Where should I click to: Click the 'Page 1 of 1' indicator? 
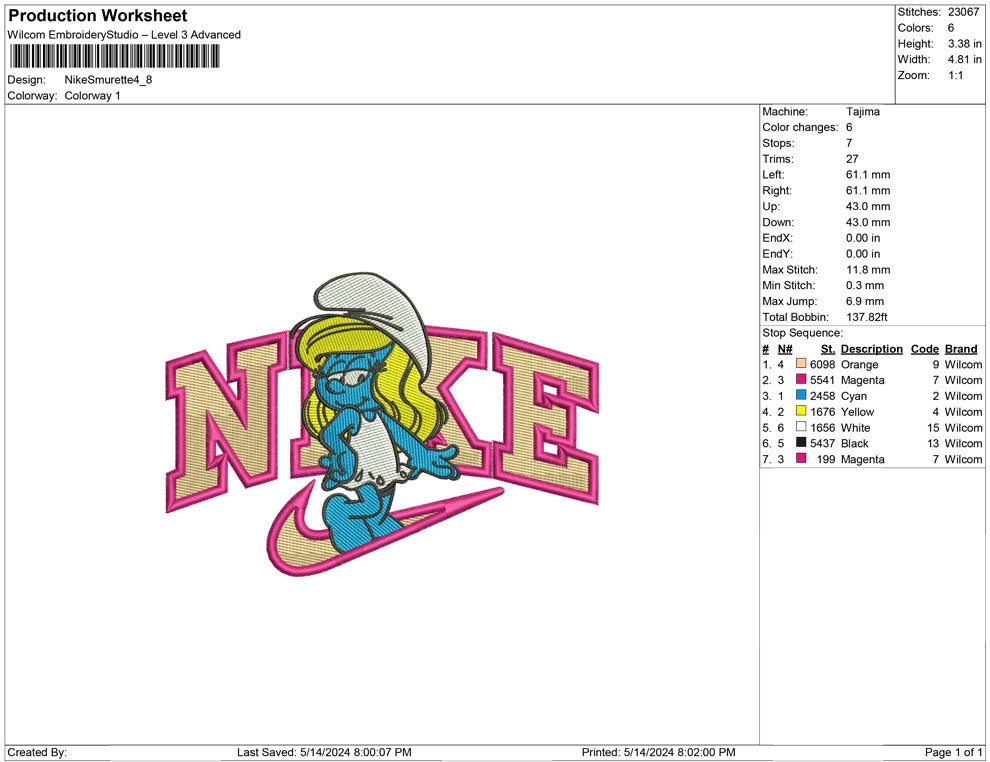pos(953,752)
